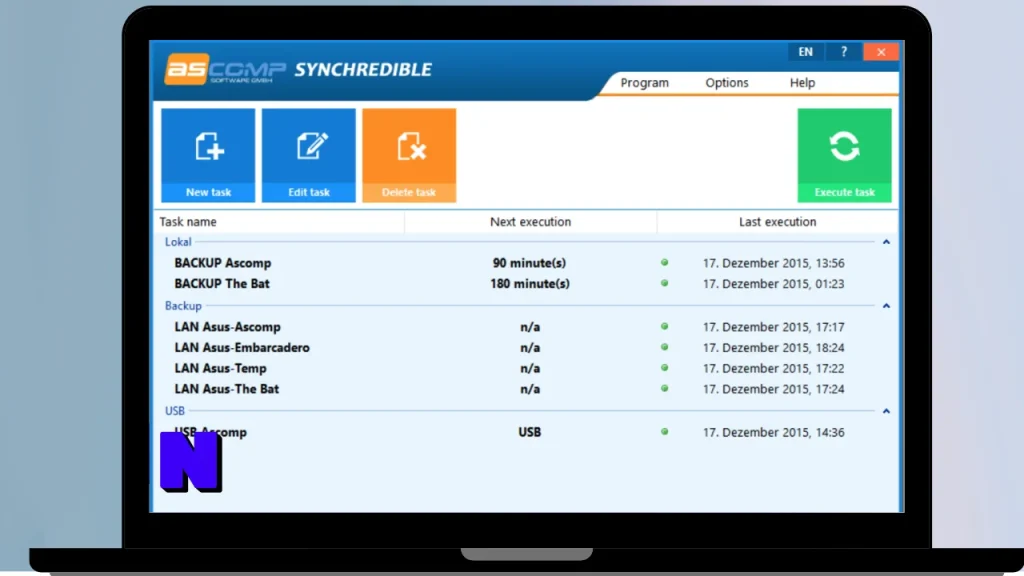Click the Last execution column header
Image resolution: width=1024 pixels, height=576 pixels.
coord(777,222)
